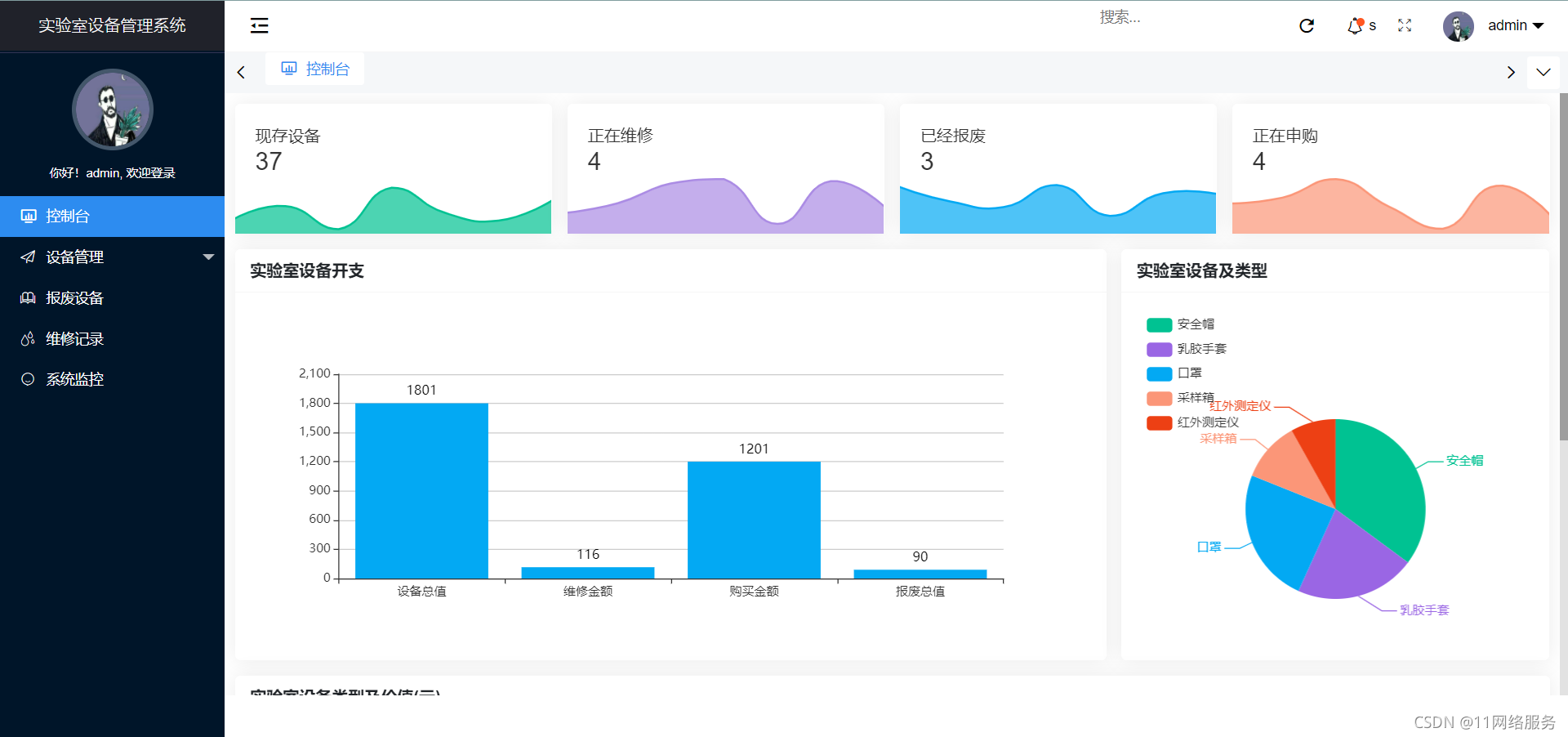Click the 实验室设备开支 heading
The height and width of the screenshot is (737, 1568).
click(307, 270)
